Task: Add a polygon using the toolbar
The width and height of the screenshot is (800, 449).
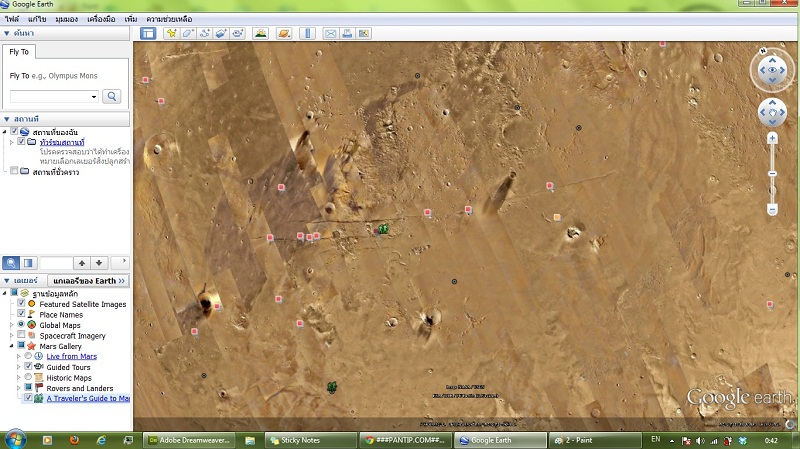Action: (188, 34)
